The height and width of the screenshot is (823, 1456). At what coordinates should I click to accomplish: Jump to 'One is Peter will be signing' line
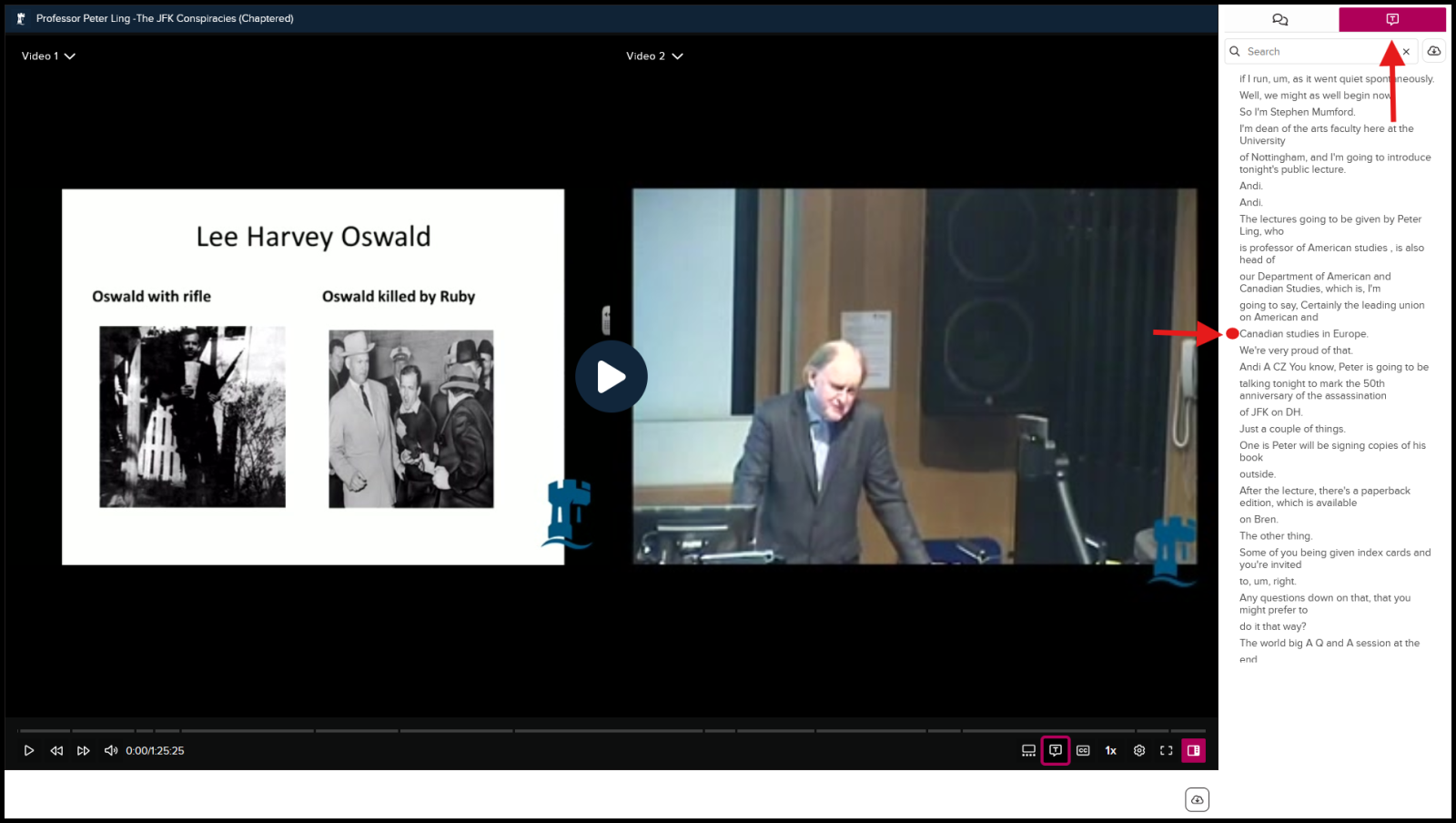click(1332, 452)
